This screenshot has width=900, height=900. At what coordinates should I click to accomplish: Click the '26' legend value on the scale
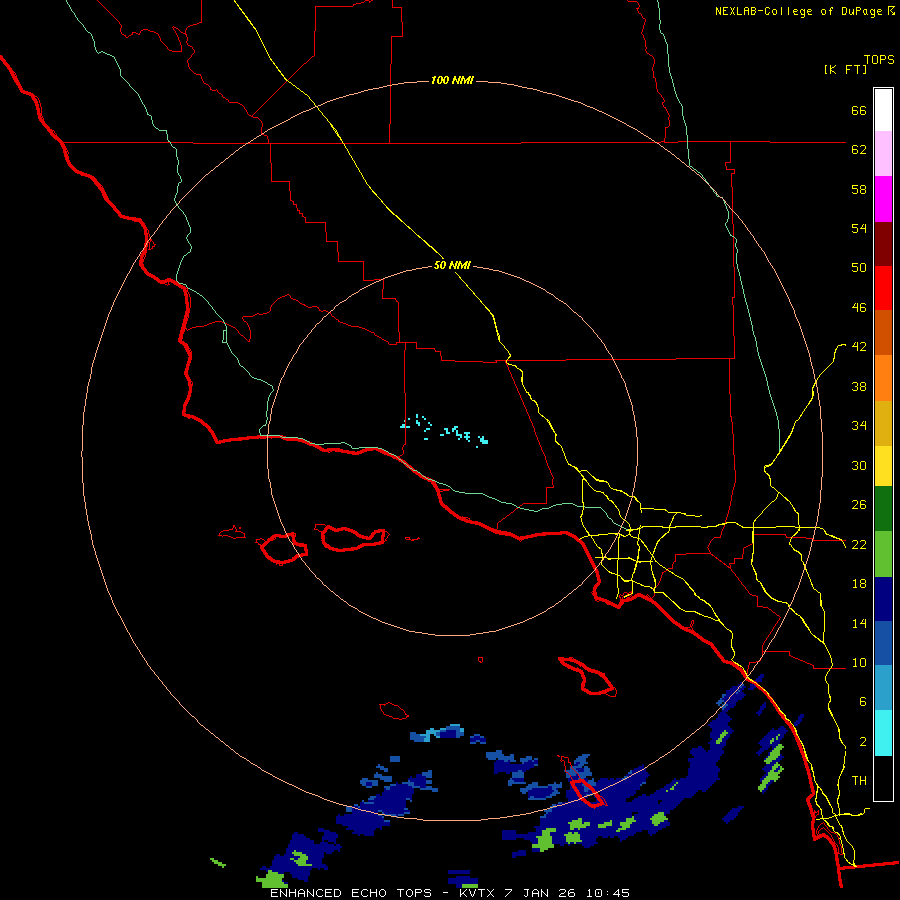[x=859, y=505]
